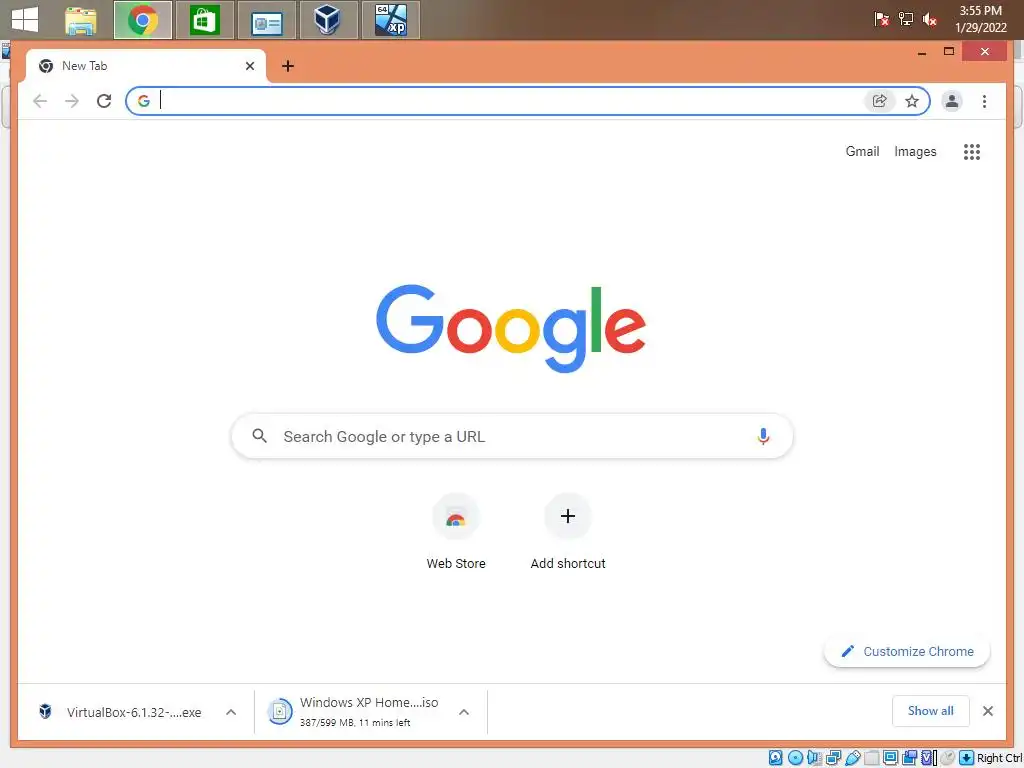Click the VirtualBox keyboard capture arrow icon

coord(967,758)
